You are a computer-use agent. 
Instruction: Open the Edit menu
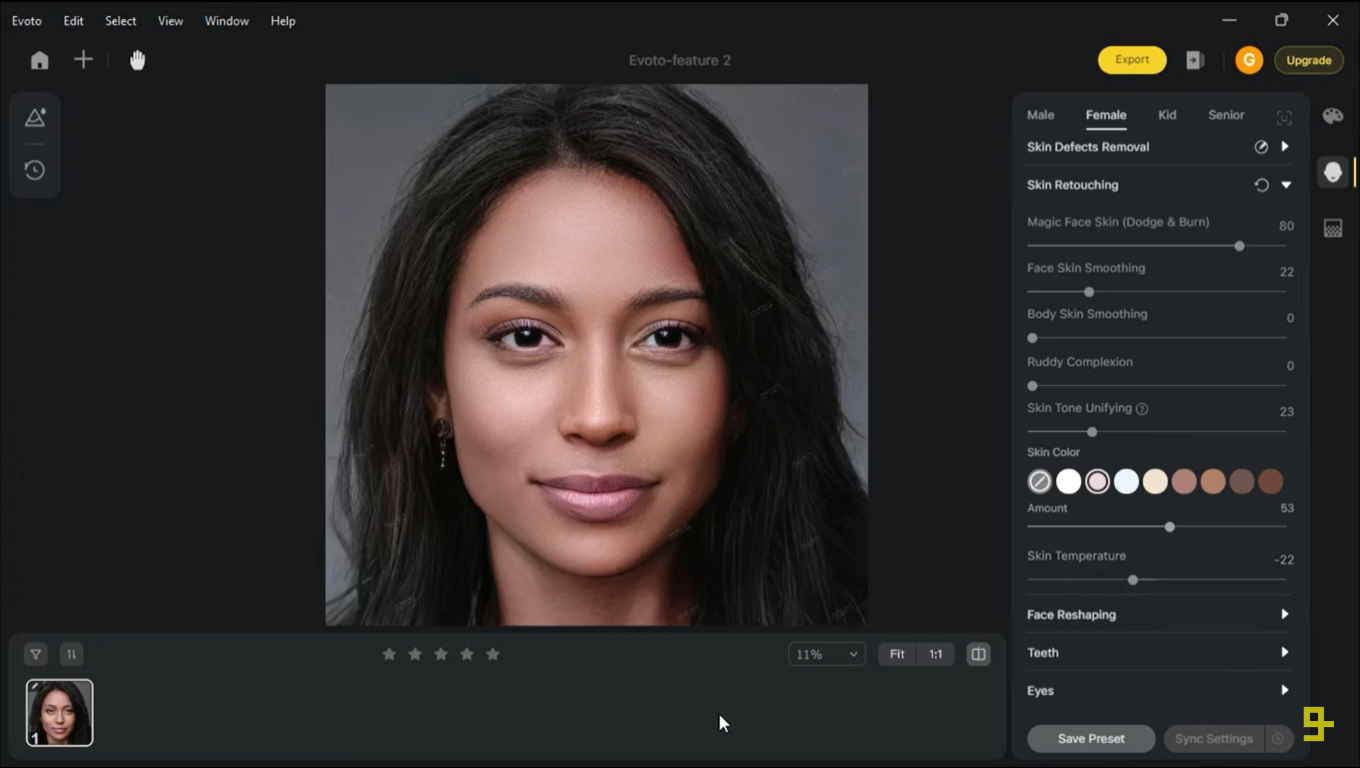click(73, 20)
